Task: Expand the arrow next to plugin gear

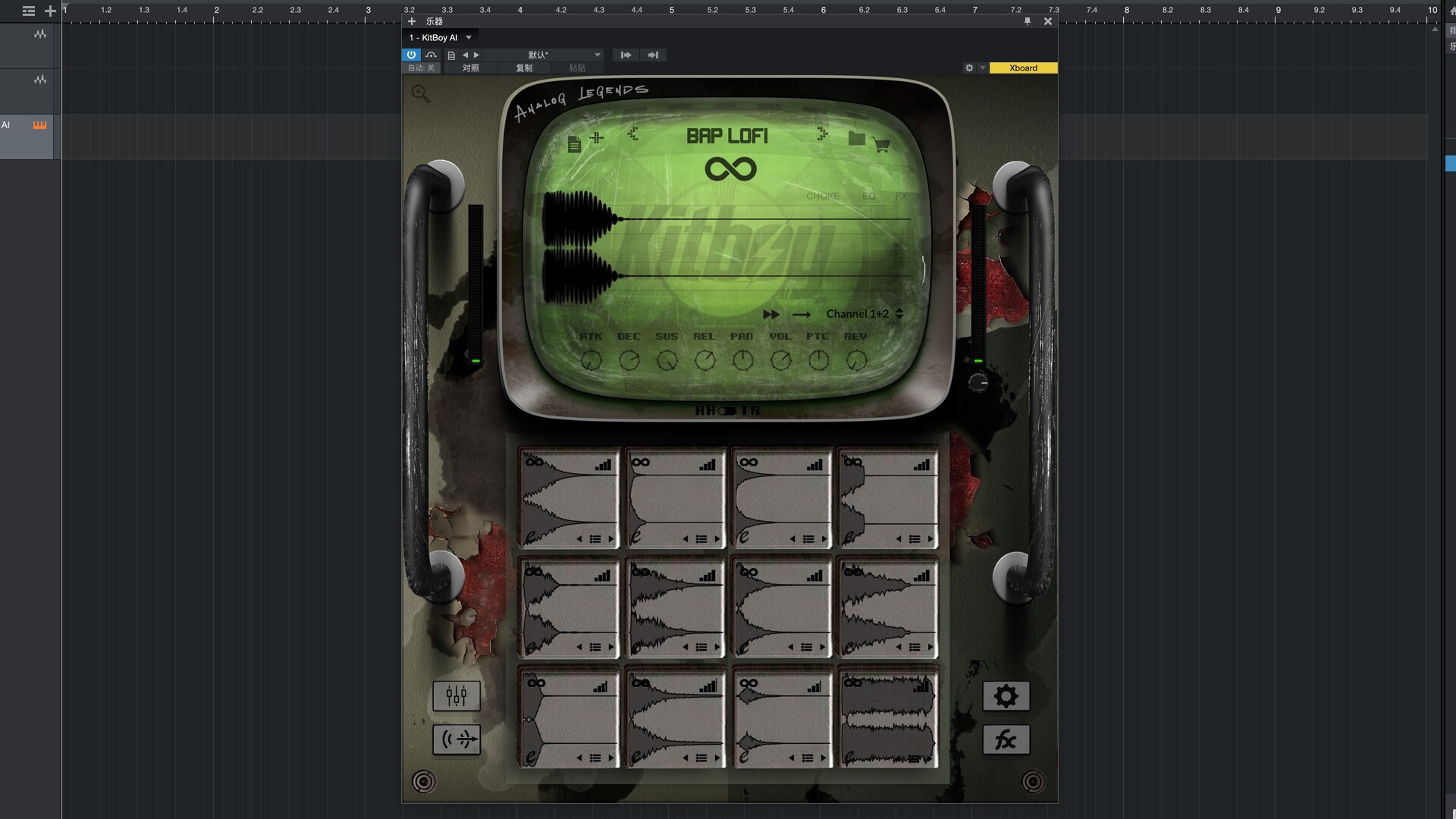Action: [983, 67]
